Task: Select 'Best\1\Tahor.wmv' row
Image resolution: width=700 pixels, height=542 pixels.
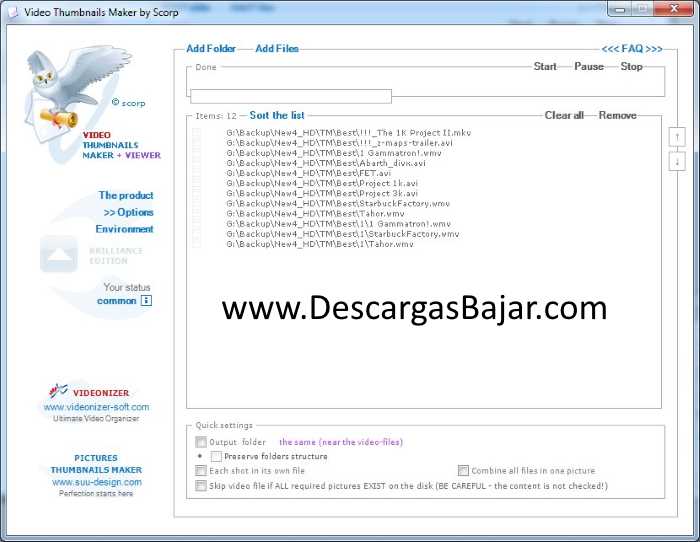Action: 320,244
